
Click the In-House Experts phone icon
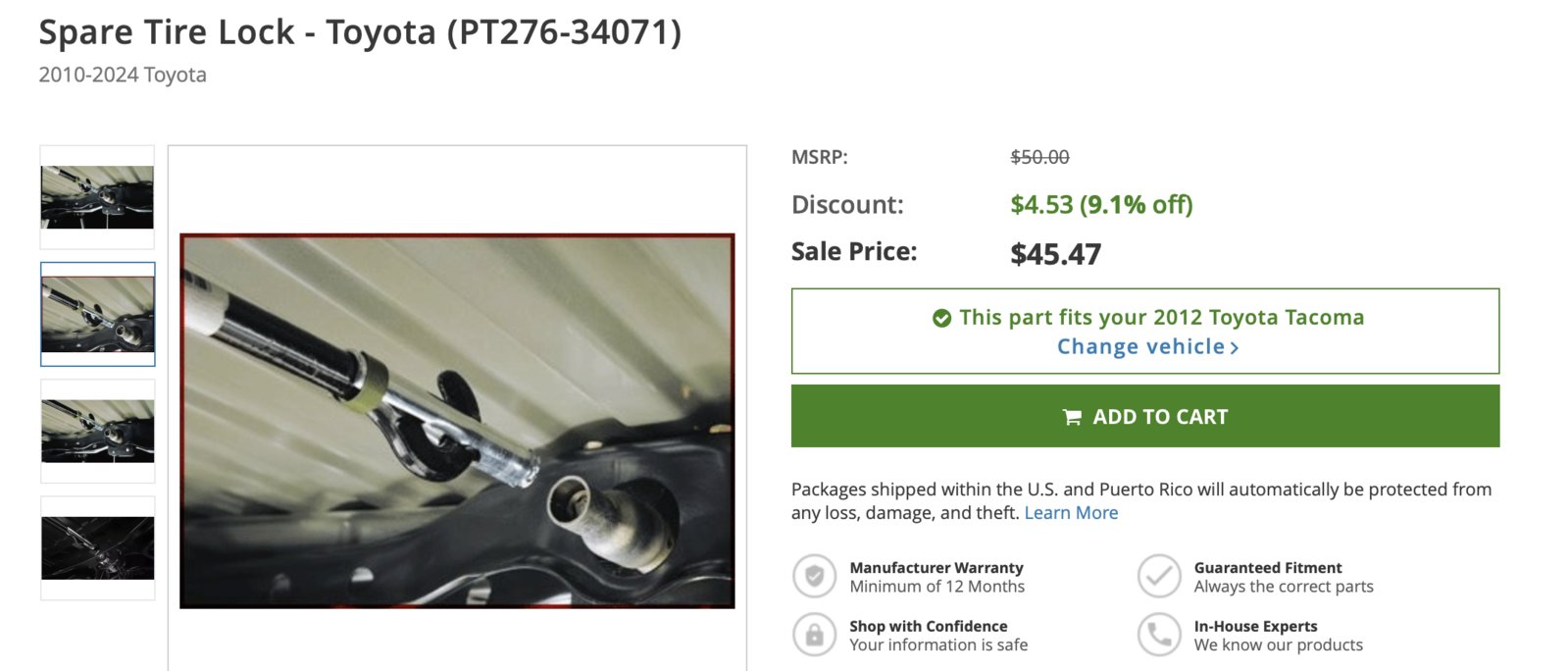[x=1159, y=635]
